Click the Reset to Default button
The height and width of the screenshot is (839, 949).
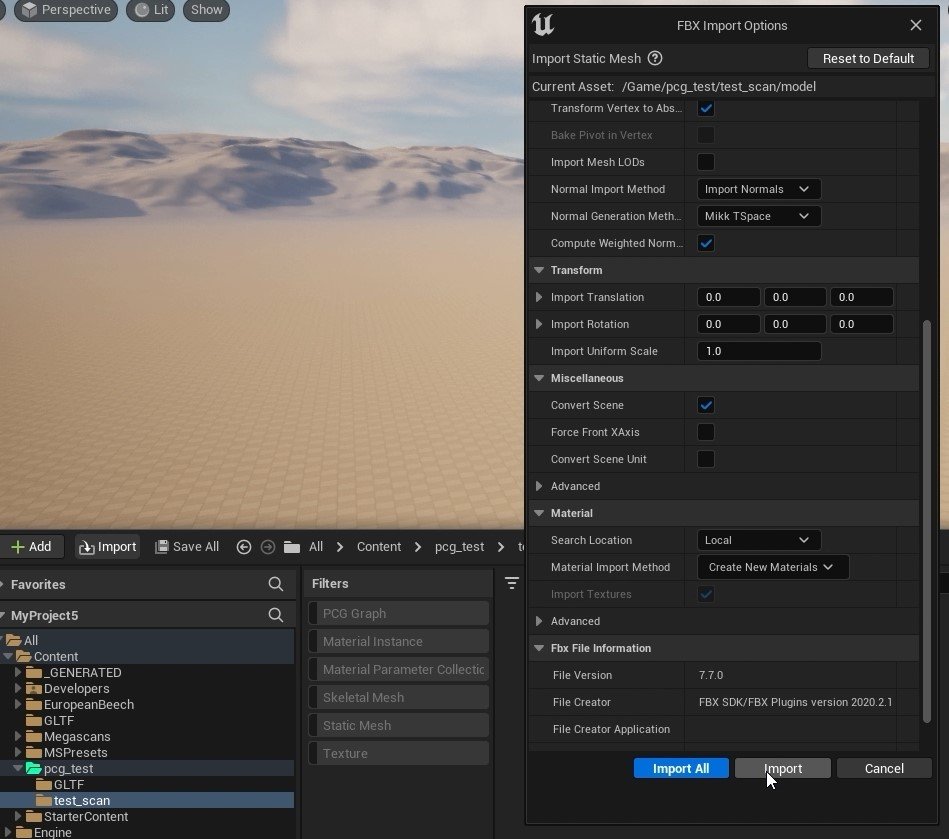click(x=868, y=58)
